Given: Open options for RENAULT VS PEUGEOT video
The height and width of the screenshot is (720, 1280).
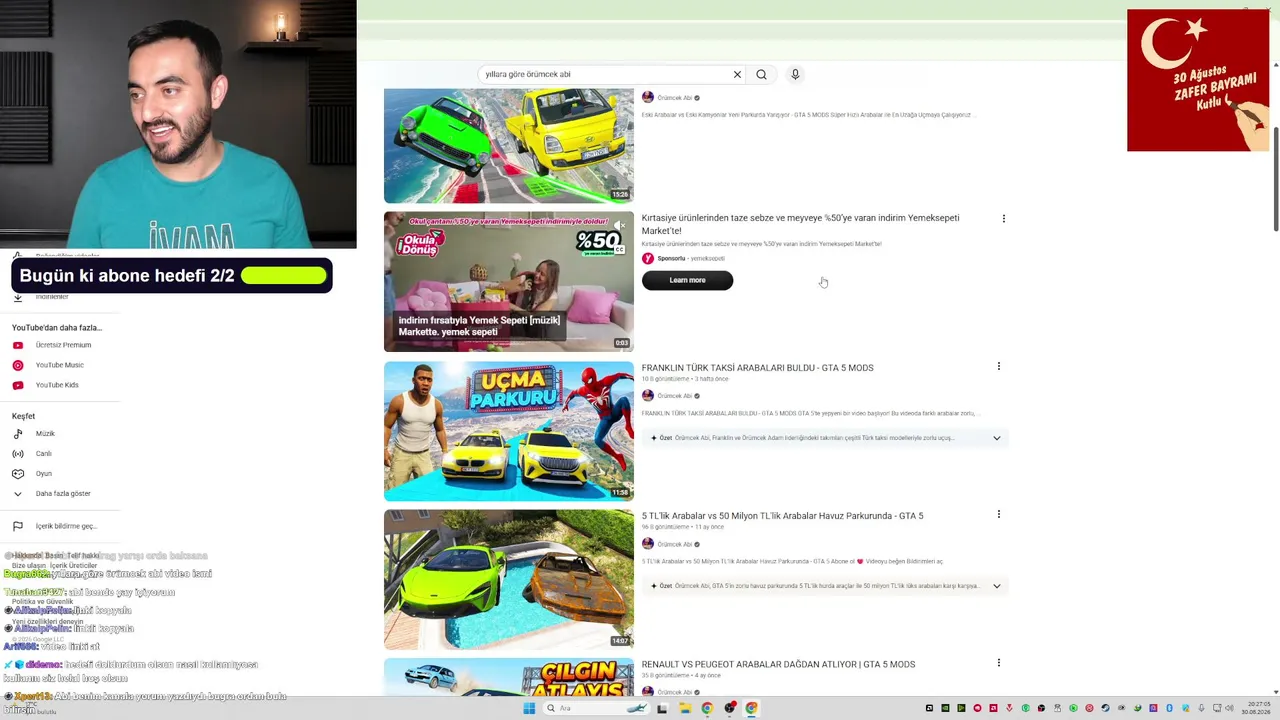Looking at the screenshot, I should (x=998, y=662).
